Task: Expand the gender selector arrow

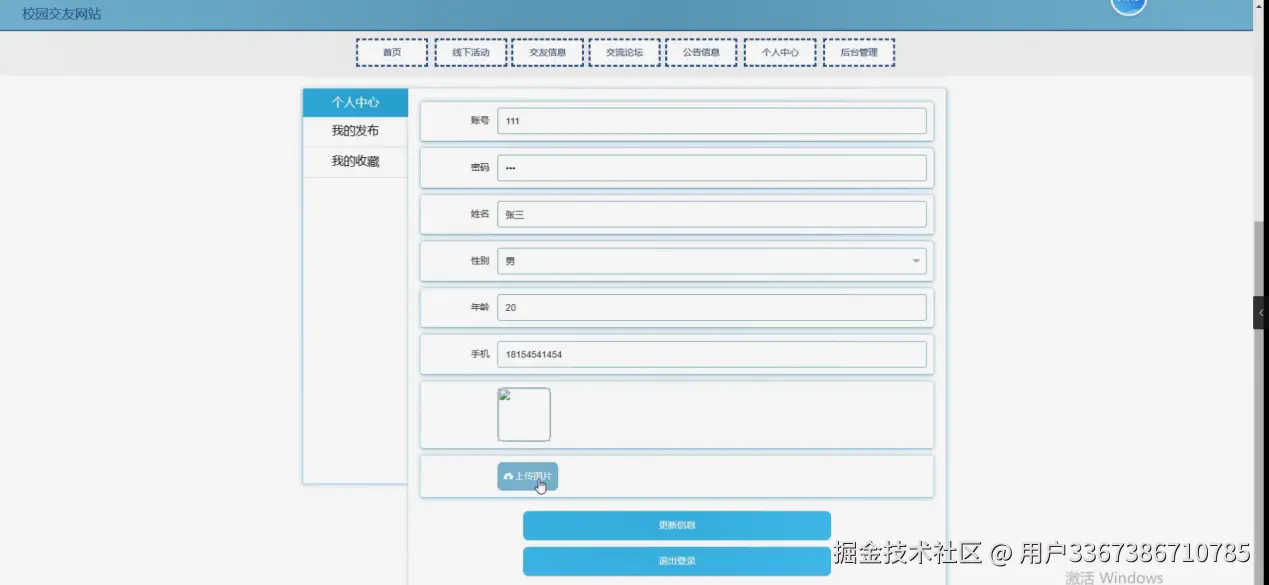Action: [915, 260]
